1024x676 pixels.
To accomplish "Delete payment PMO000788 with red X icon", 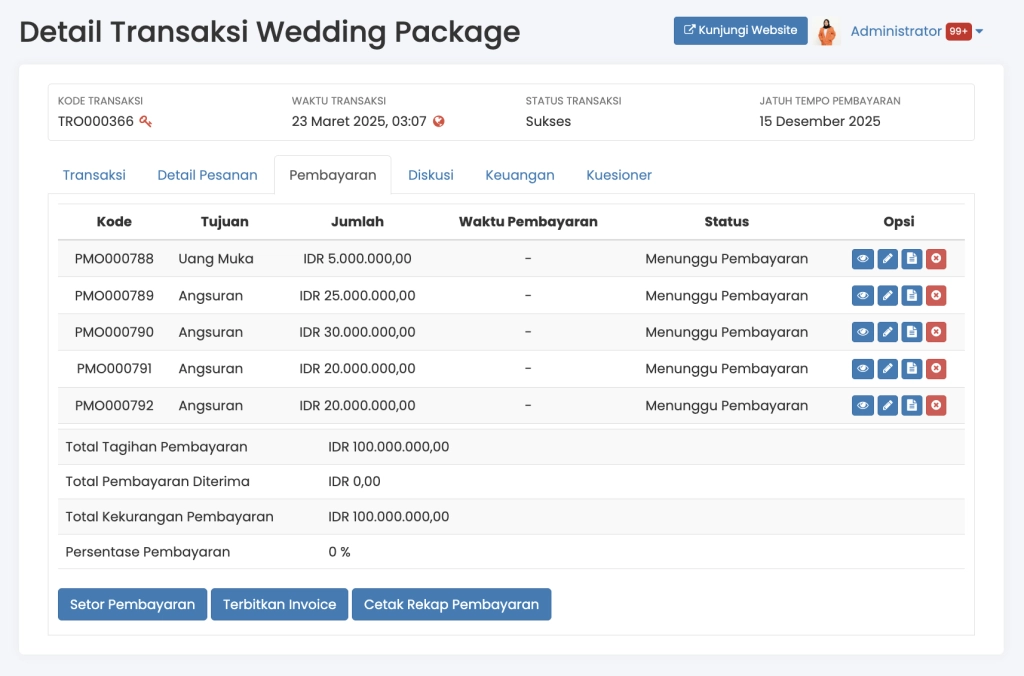I will (936, 260).
